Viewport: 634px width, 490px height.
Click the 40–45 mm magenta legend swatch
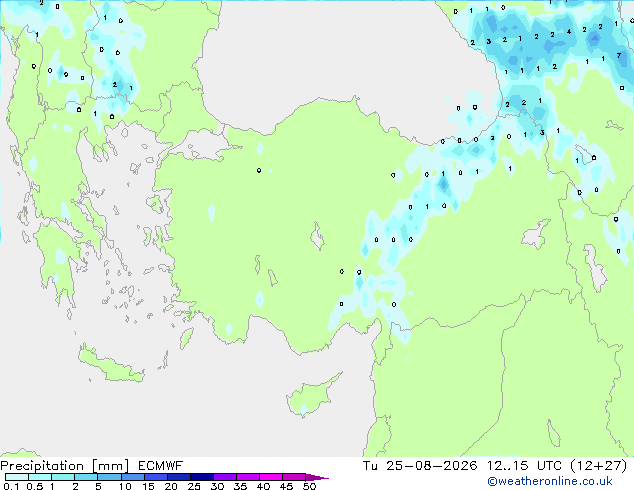[271, 477]
